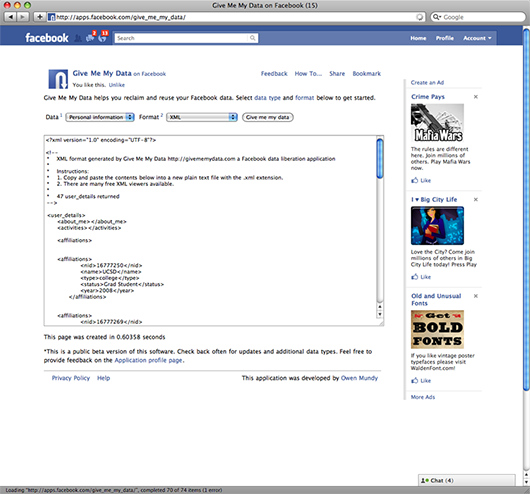
Task: Click the XML output scroll up arrow
Action: click(x=380, y=307)
